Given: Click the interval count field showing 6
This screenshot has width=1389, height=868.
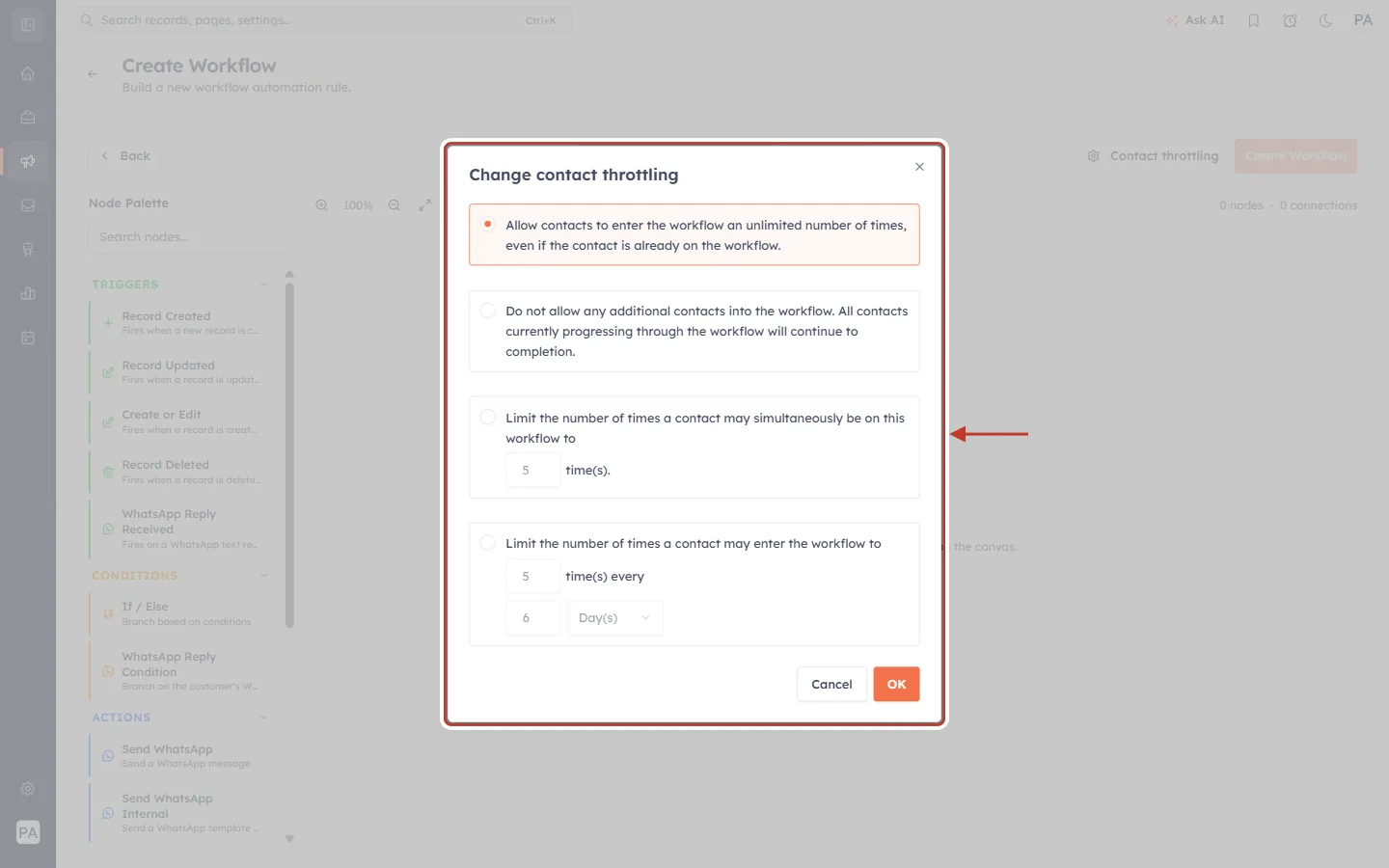Looking at the screenshot, I should point(532,618).
